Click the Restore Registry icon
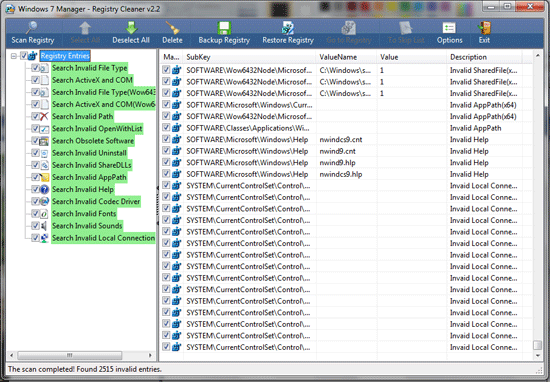 coord(288,27)
